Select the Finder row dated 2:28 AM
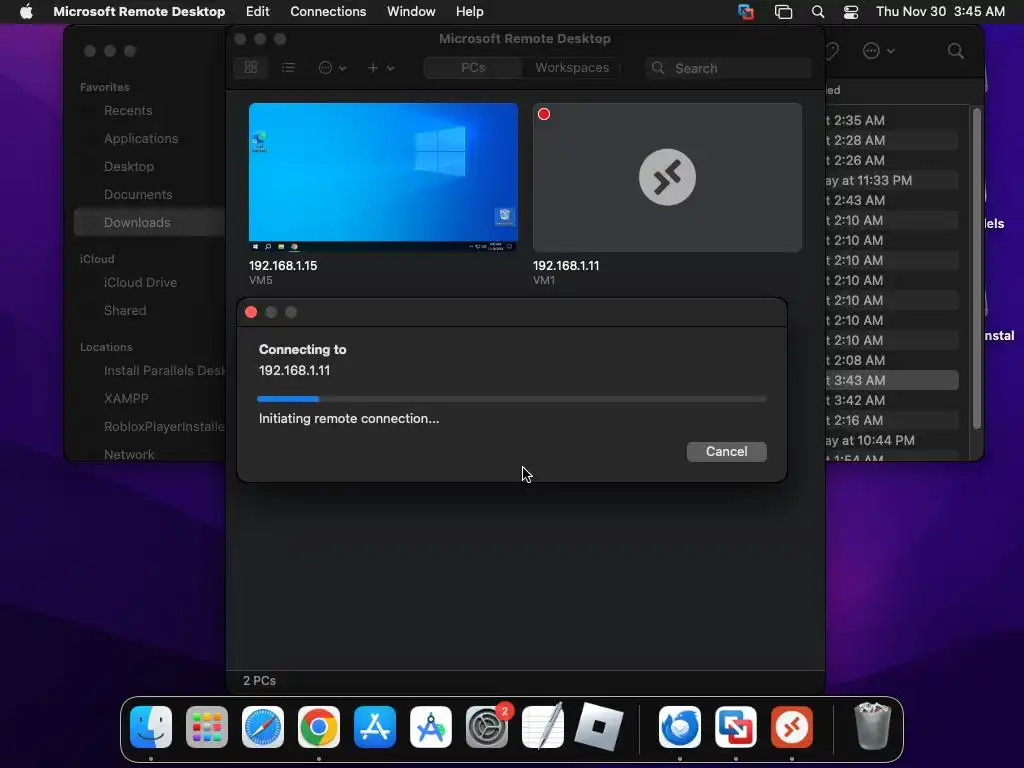Image resolution: width=1024 pixels, height=768 pixels. 892,140
